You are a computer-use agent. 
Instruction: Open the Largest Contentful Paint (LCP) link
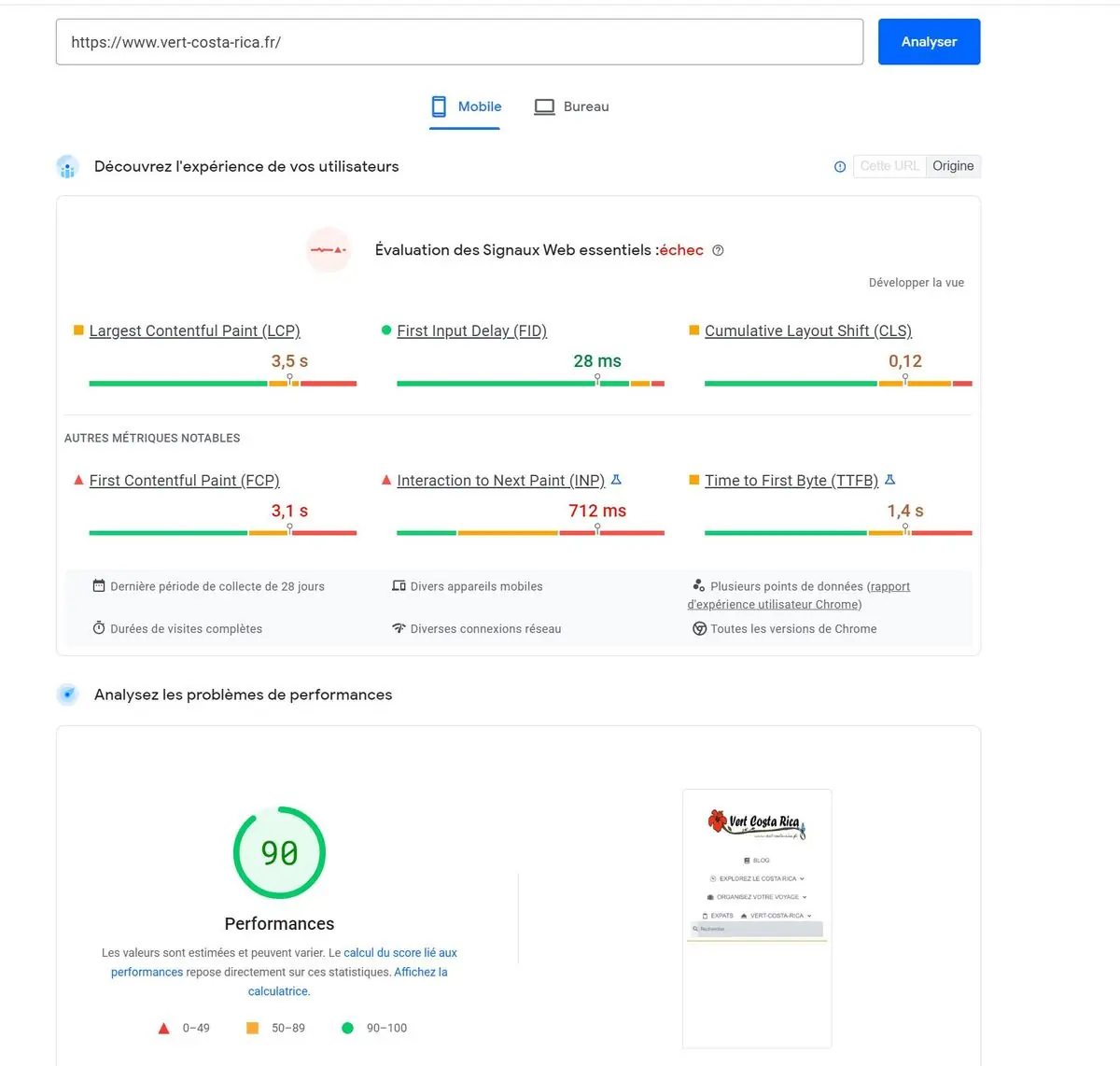195,330
